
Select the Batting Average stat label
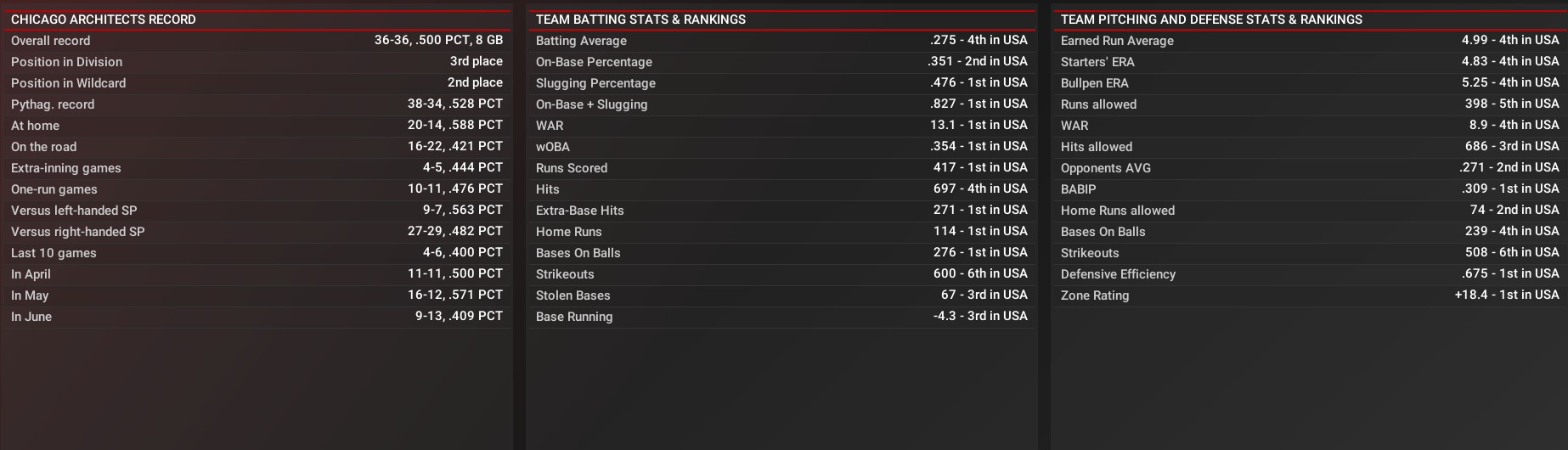(x=581, y=41)
